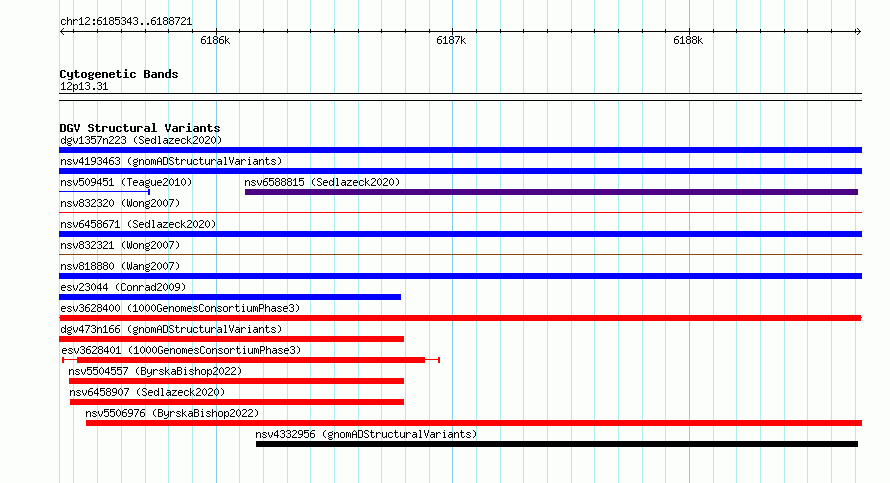Viewport: 890px width, 483px height.
Task: Click the 6188k ruler tick label
Action: click(x=688, y=40)
